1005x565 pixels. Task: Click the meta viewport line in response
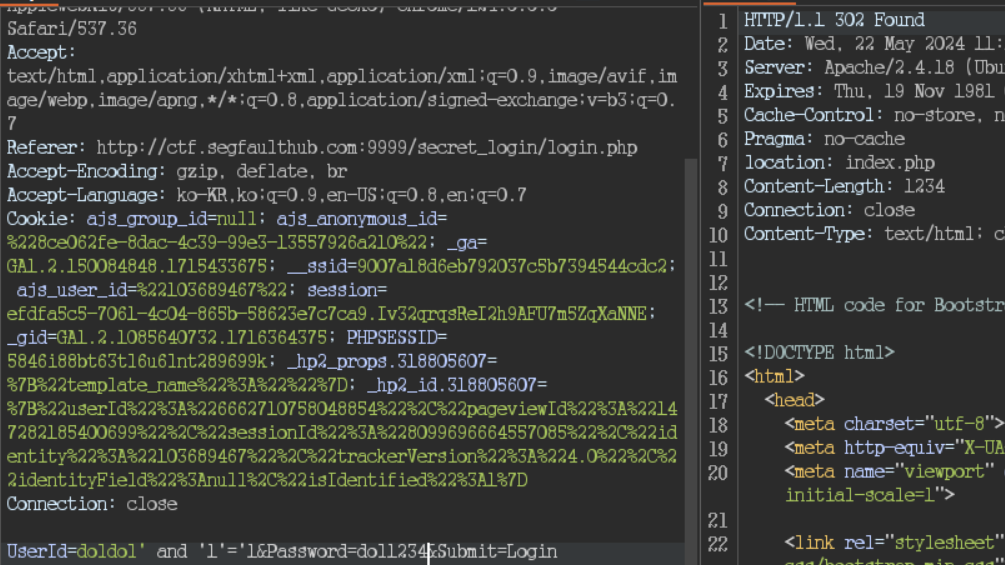[x=894, y=471]
